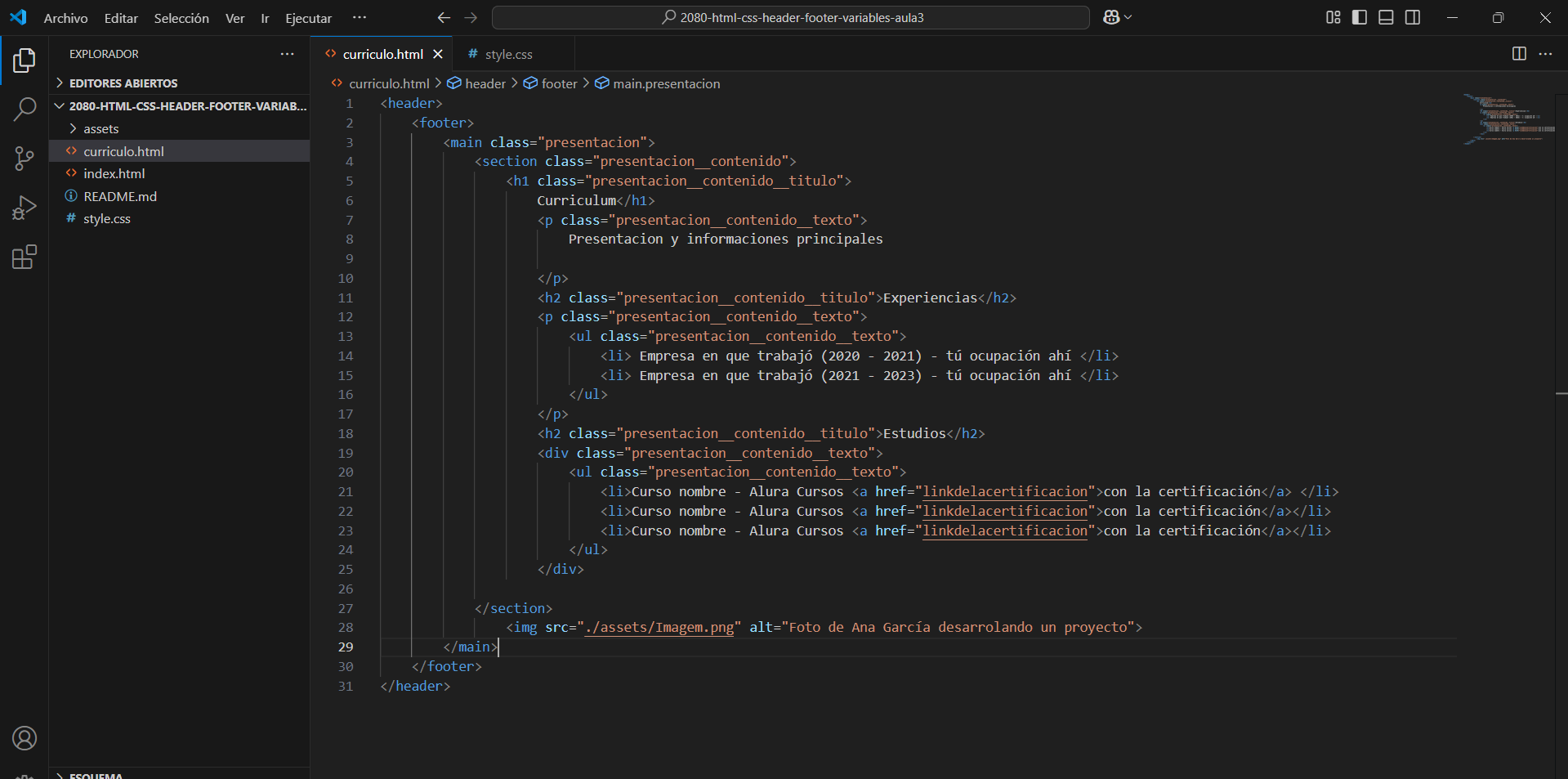Open Explorer views and more actions
The image size is (1568, 779).
pos(287,54)
